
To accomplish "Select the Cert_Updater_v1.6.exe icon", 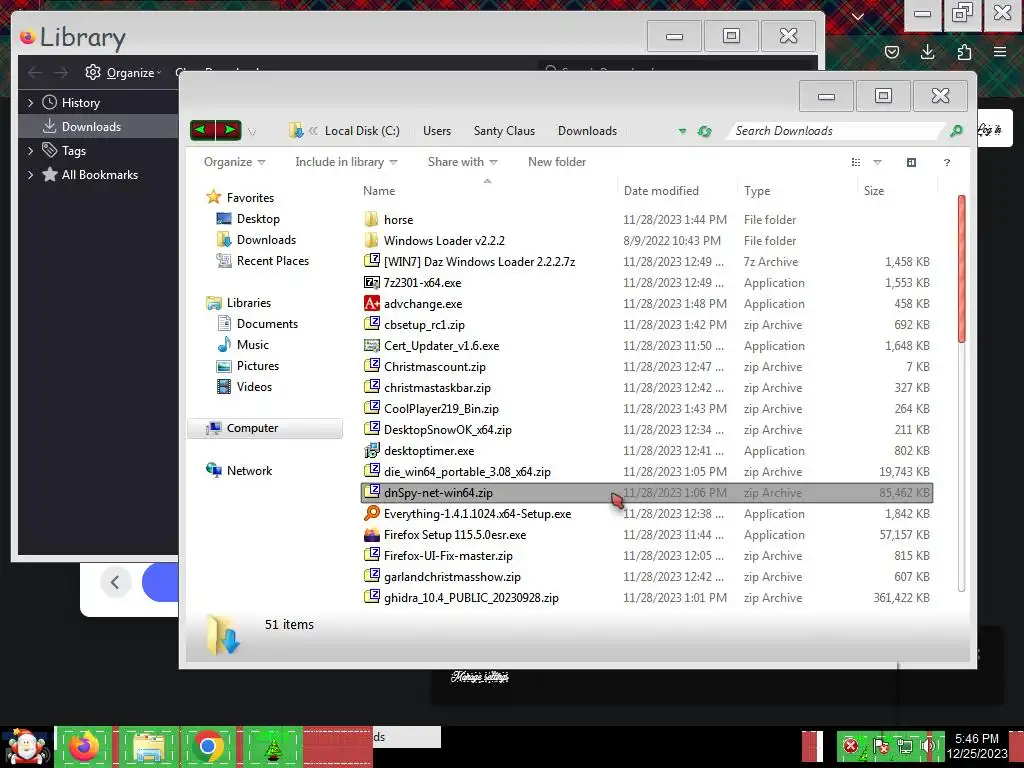I will pos(372,345).
